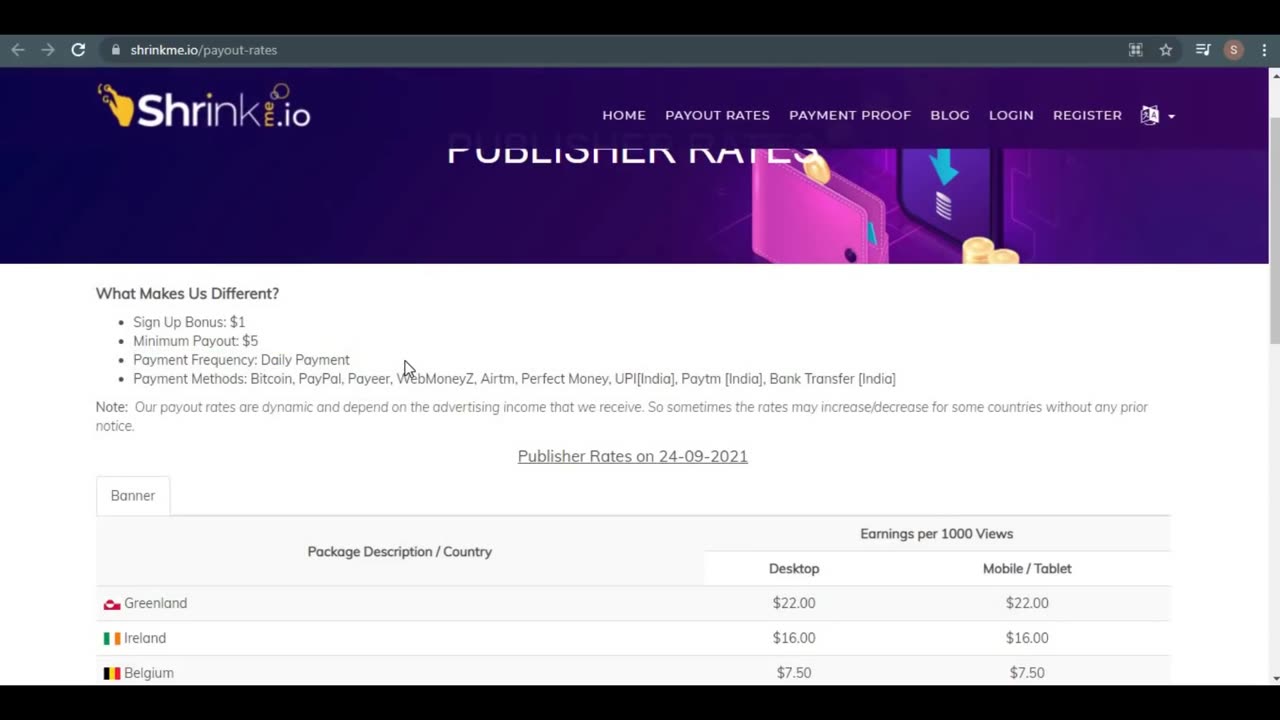Click 'Sign Up Bonus: $1' list item
This screenshot has height=720, width=1280.
point(189,322)
